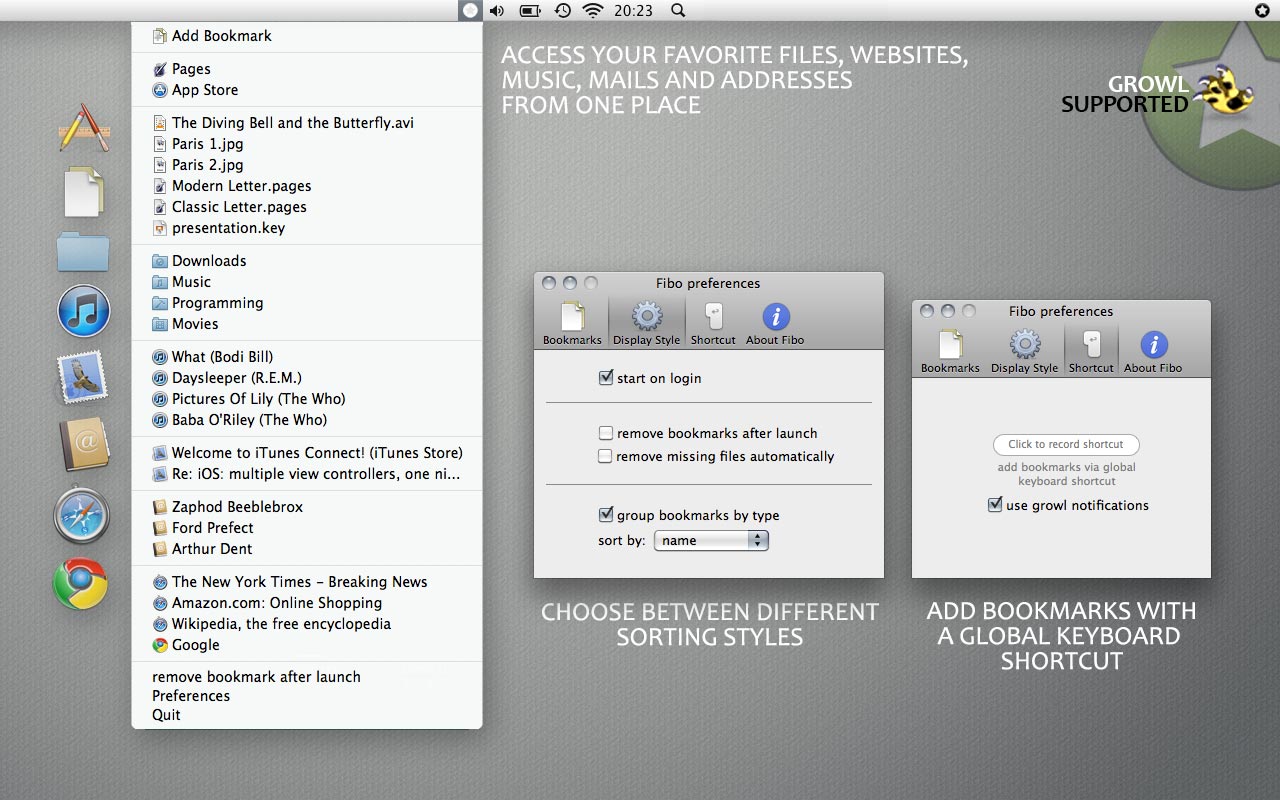The height and width of the screenshot is (800, 1280).
Task: Open the Programming folder bookmark
Action: coord(307,303)
